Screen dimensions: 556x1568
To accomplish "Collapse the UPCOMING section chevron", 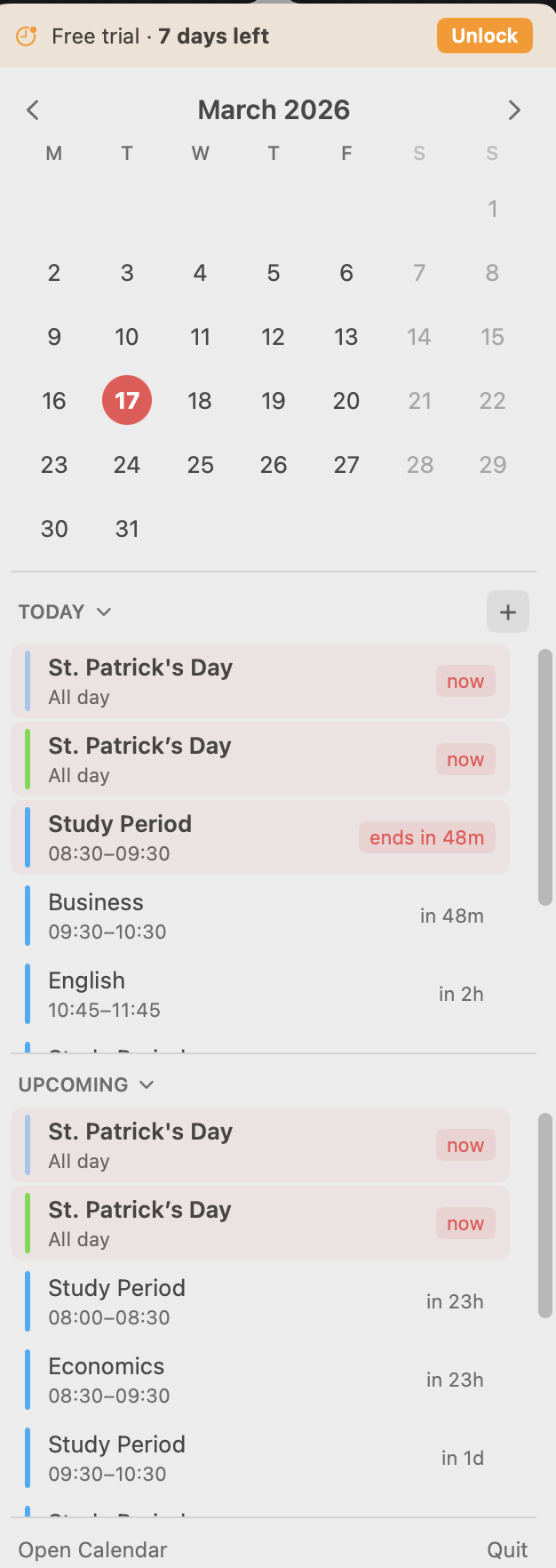I will 147,1084.
